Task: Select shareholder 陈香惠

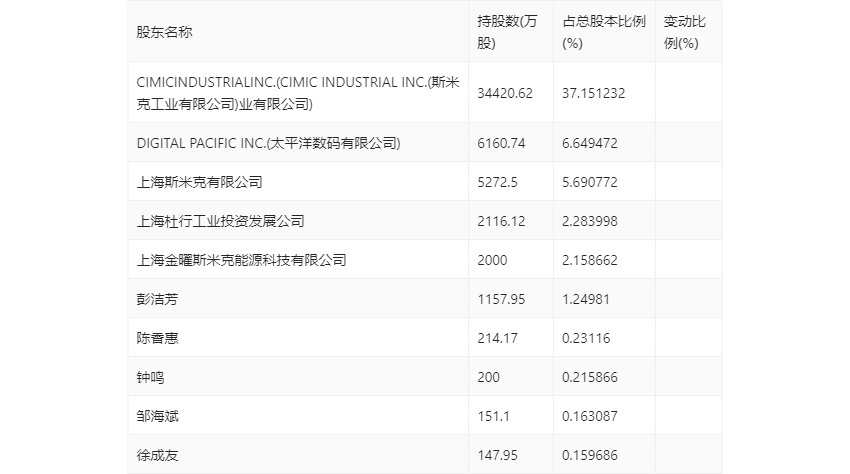Action: click(157, 338)
